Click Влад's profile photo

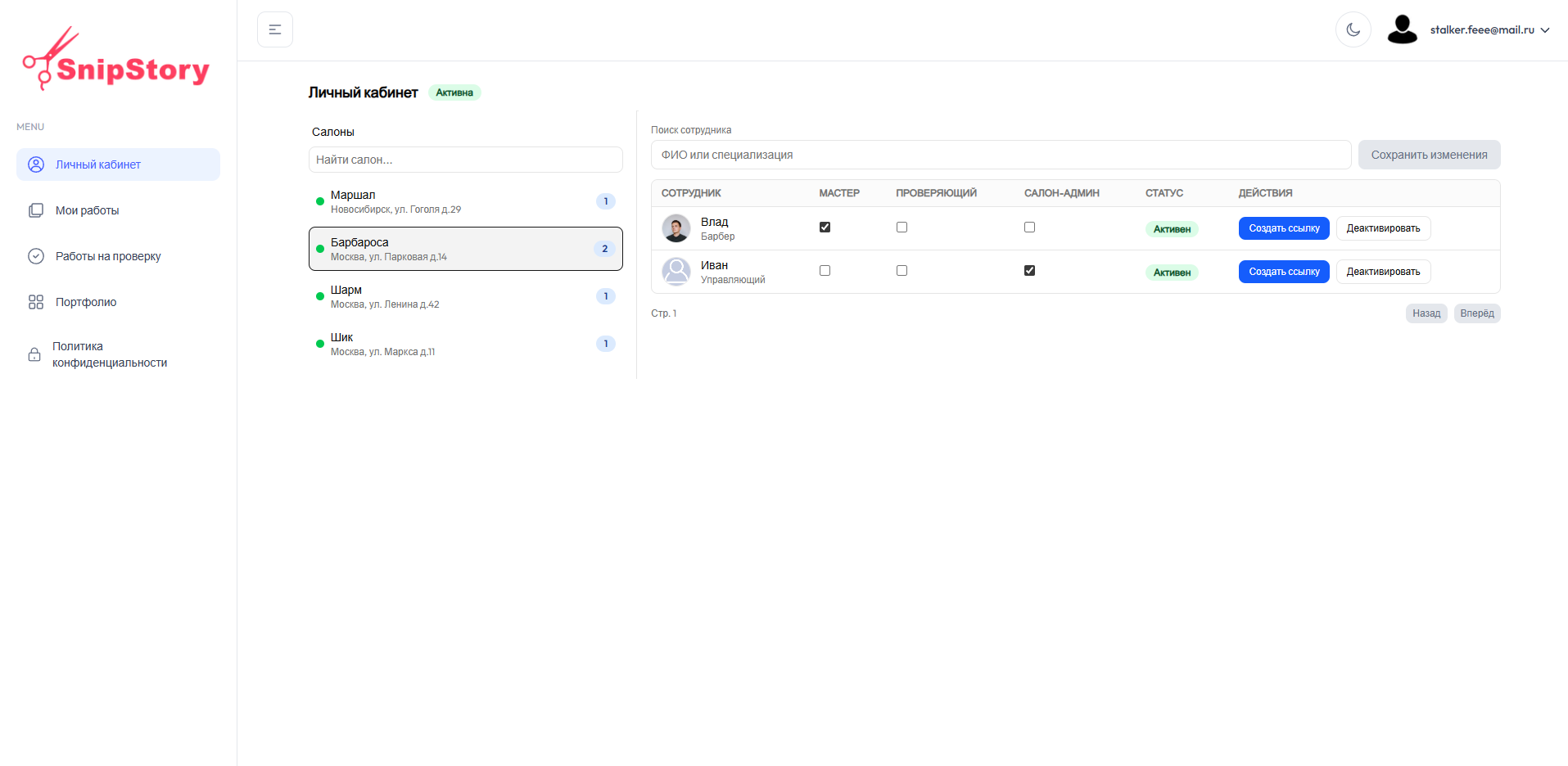click(x=676, y=228)
